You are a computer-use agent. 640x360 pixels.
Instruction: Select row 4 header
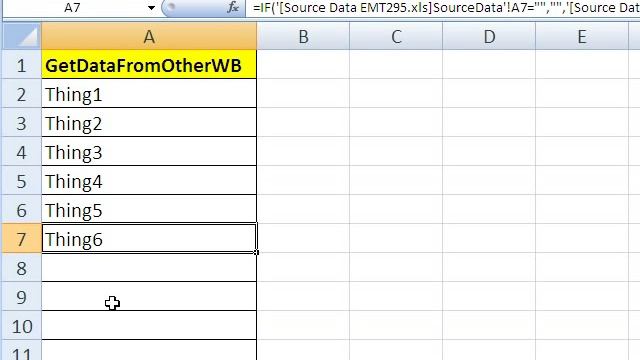point(22,152)
